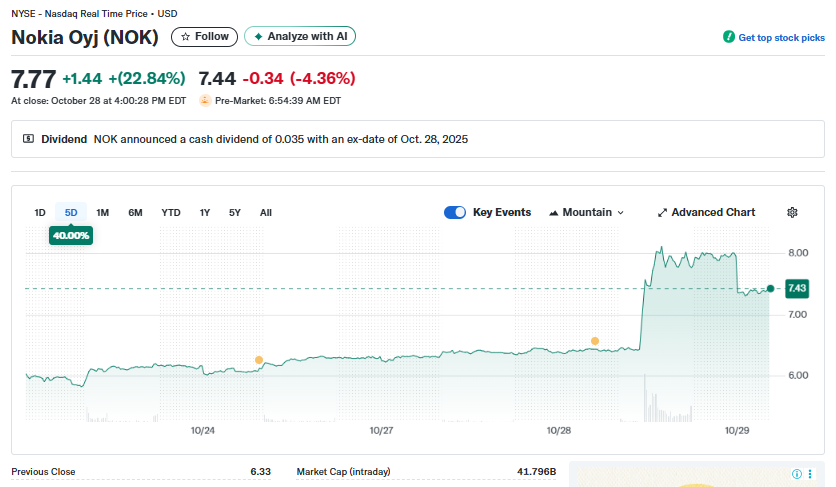Click the chart settings gear icon
The image size is (836, 487).
point(792,212)
